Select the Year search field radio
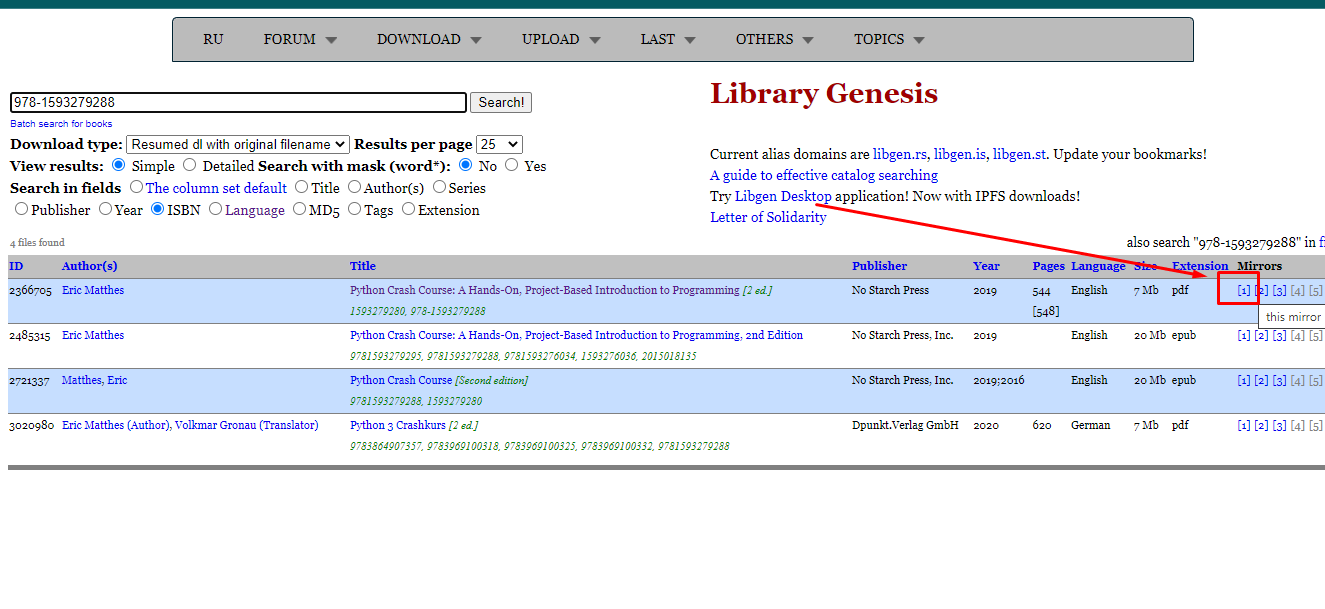 (105, 209)
